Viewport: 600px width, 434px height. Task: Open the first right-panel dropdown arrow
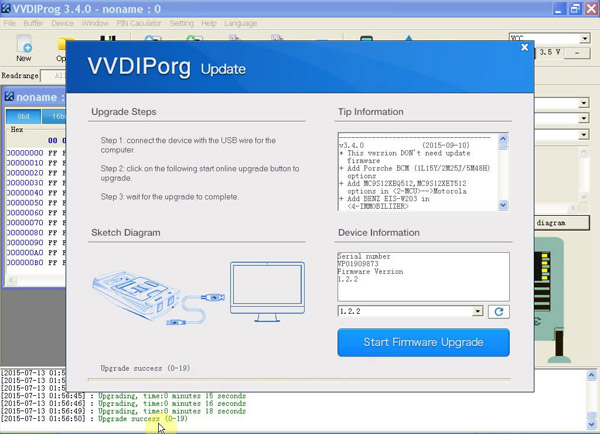pyautogui.click(x=584, y=103)
